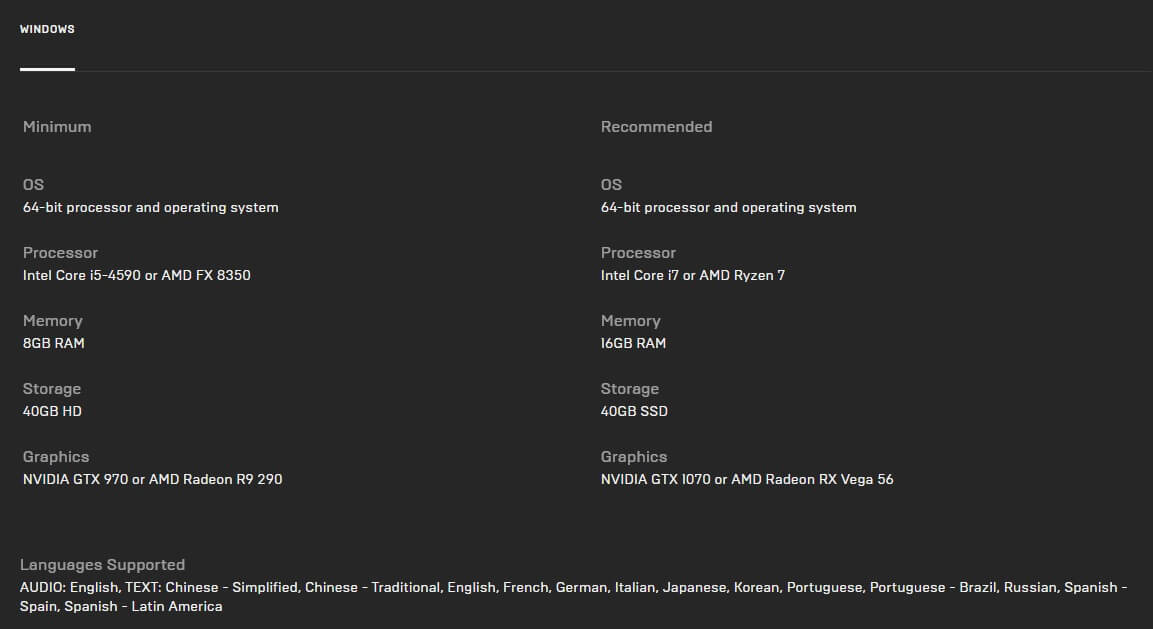Click the Minimum column heading
1153x629 pixels.
(57, 127)
